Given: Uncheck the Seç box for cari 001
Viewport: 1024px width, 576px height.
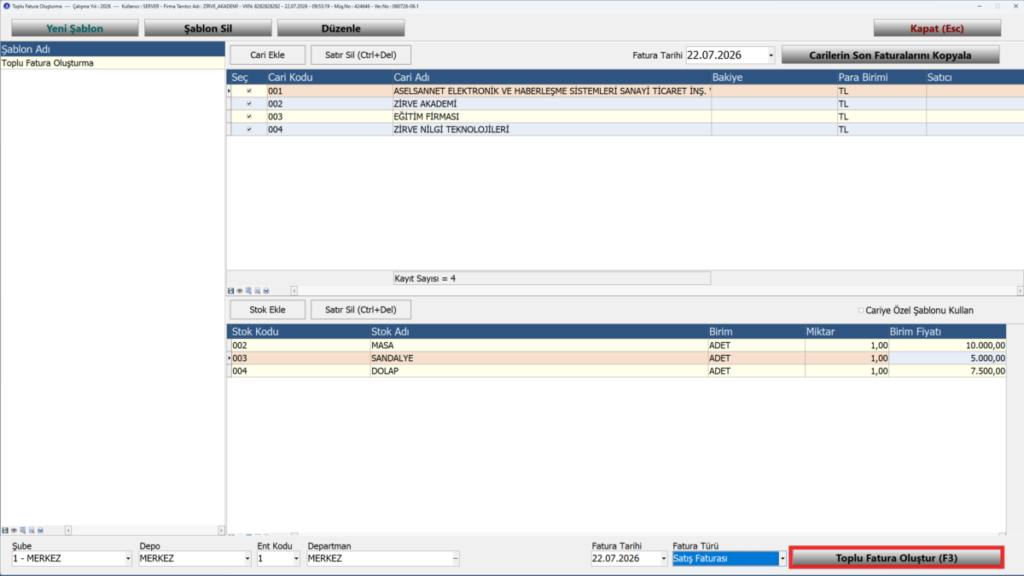Looking at the screenshot, I should click(249, 91).
